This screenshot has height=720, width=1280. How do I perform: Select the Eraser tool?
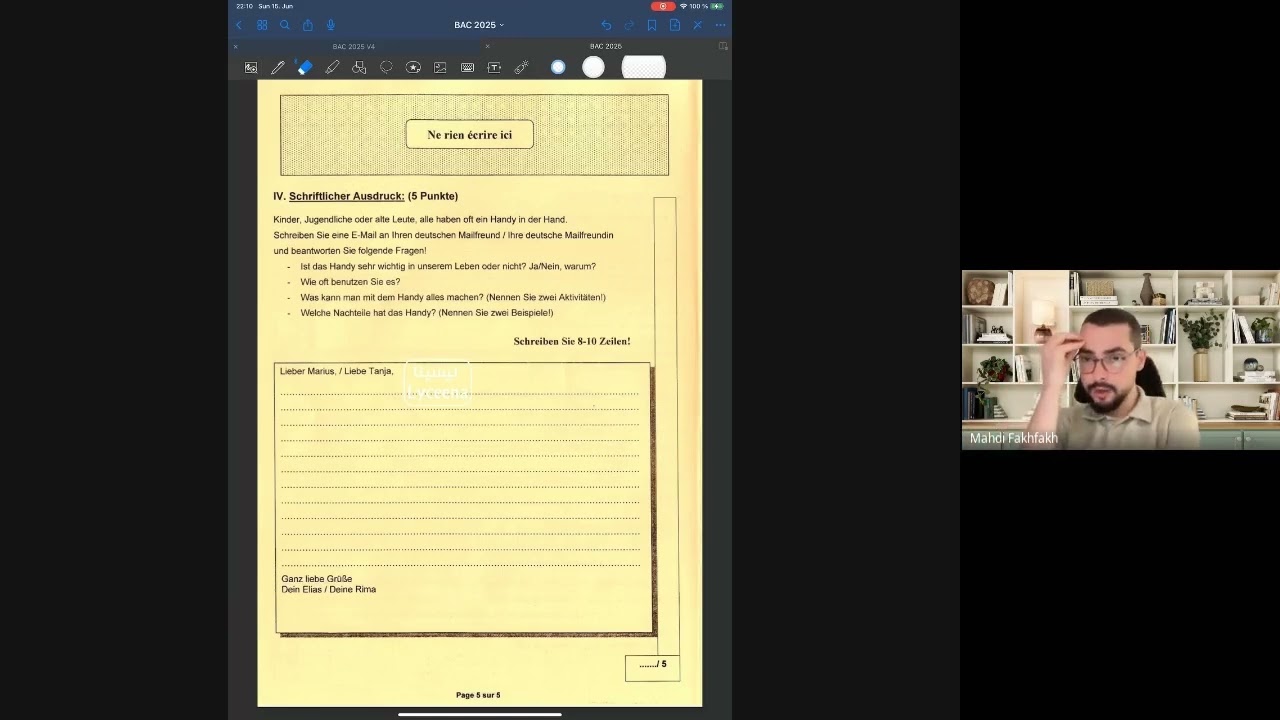[305, 67]
